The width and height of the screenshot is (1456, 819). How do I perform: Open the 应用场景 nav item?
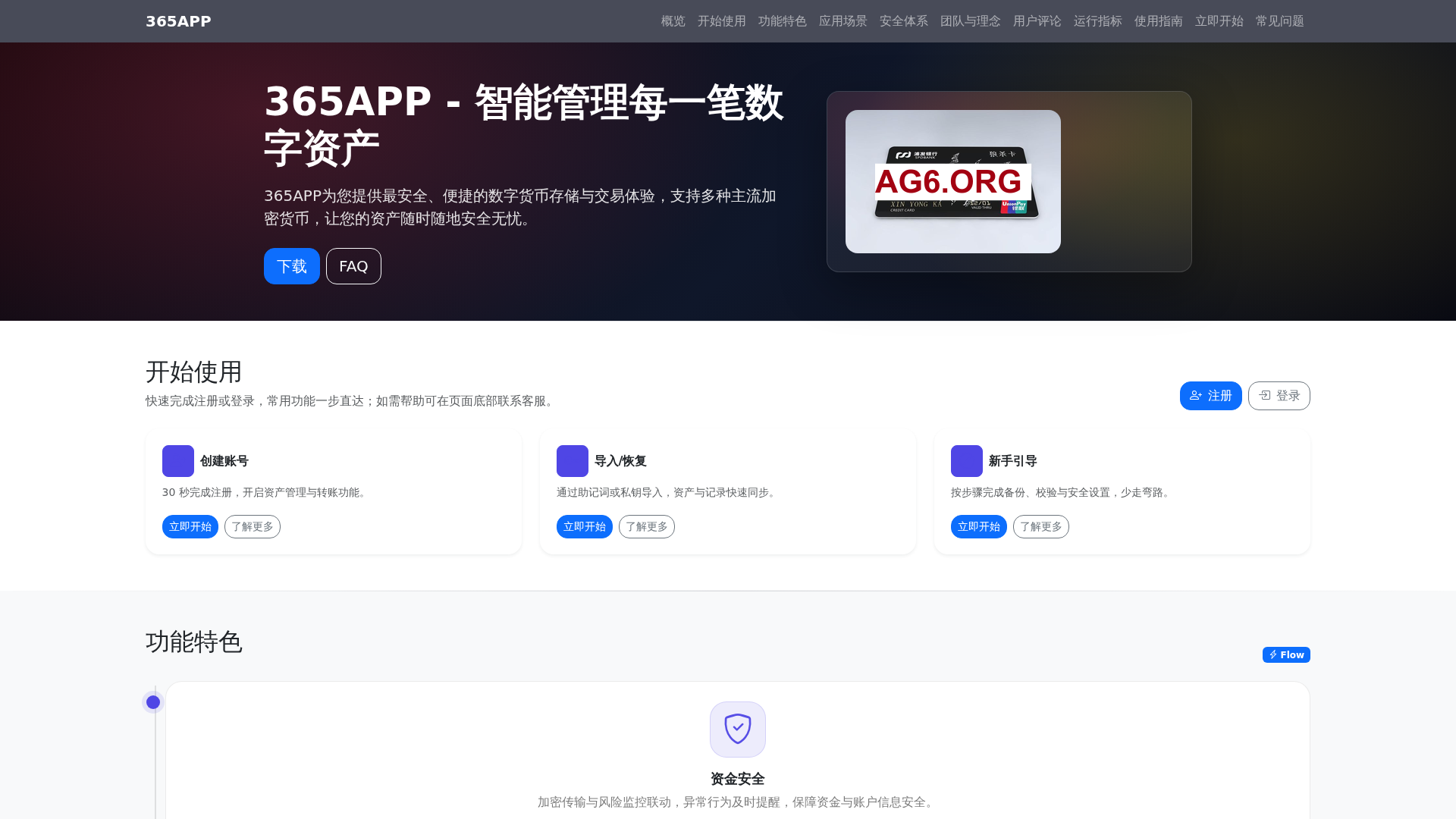tap(843, 21)
